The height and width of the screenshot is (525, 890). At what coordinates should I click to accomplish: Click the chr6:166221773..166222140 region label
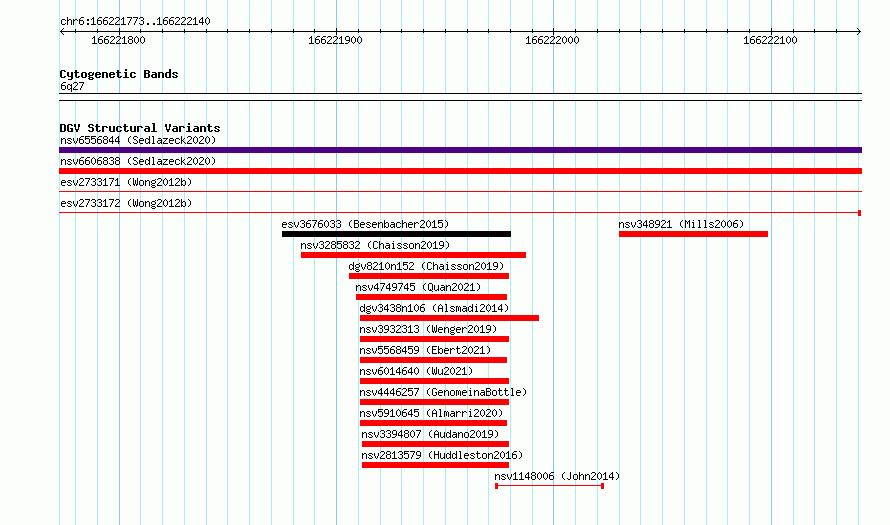click(135, 21)
